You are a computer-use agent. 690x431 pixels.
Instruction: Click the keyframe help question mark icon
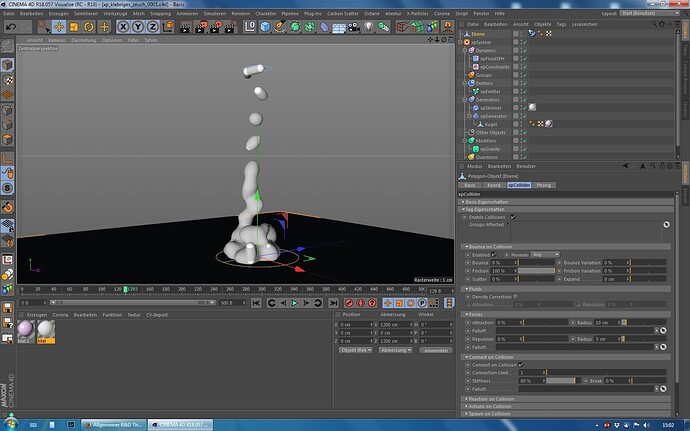click(x=372, y=303)
